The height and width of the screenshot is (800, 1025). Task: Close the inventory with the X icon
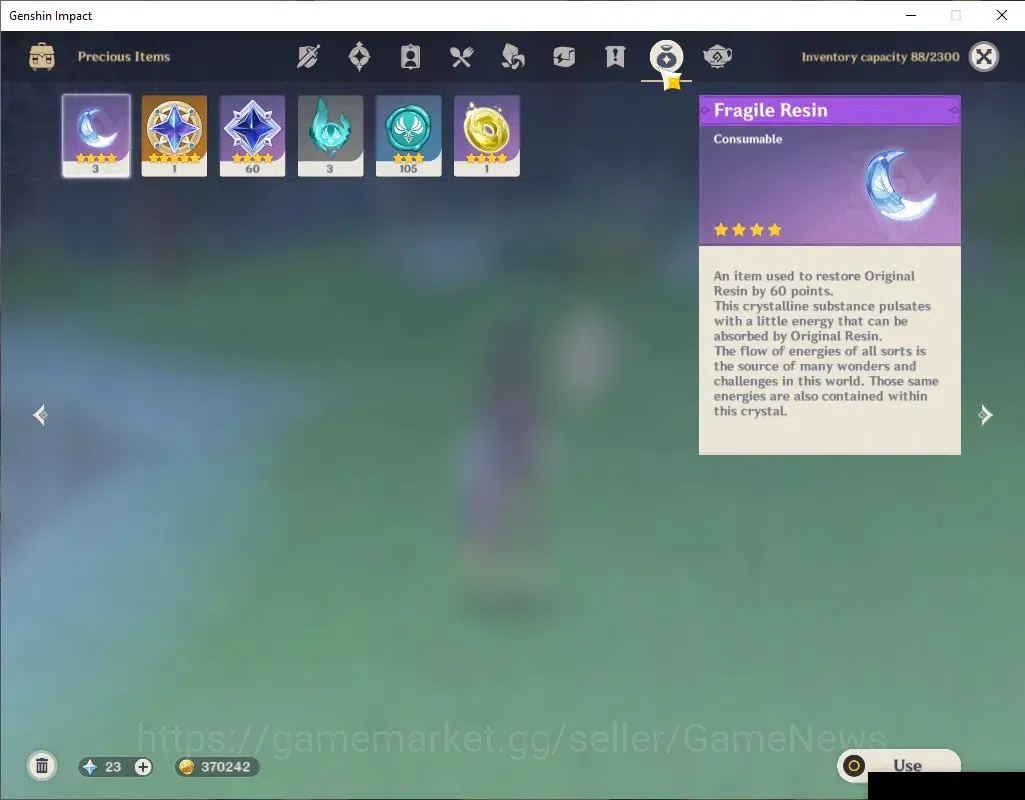[984, 57]
